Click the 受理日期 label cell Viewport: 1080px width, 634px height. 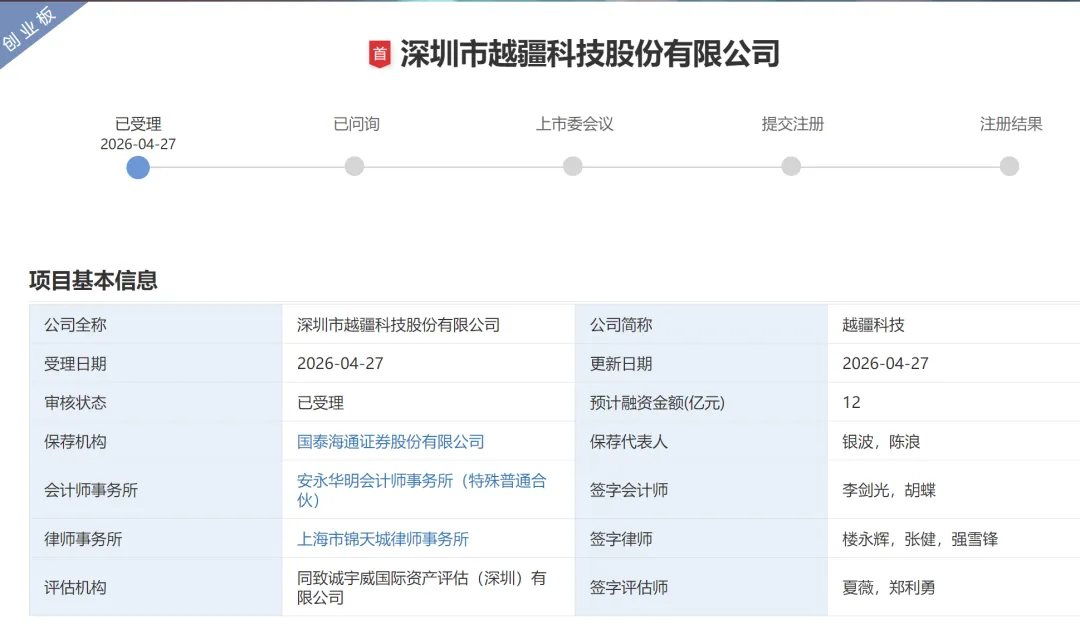tap(156, 363)
